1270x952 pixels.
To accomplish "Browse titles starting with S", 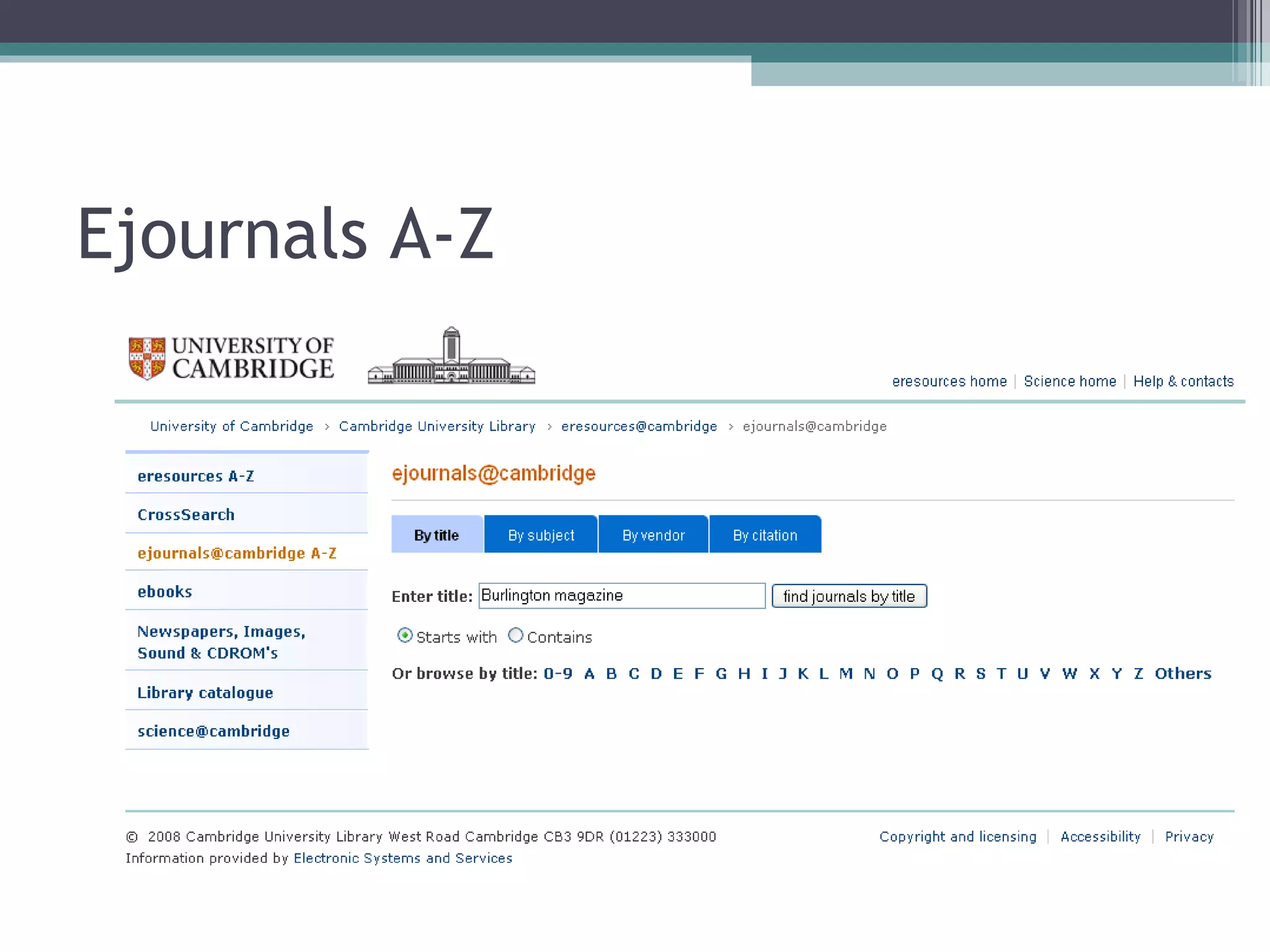I will tap(980, 674).
